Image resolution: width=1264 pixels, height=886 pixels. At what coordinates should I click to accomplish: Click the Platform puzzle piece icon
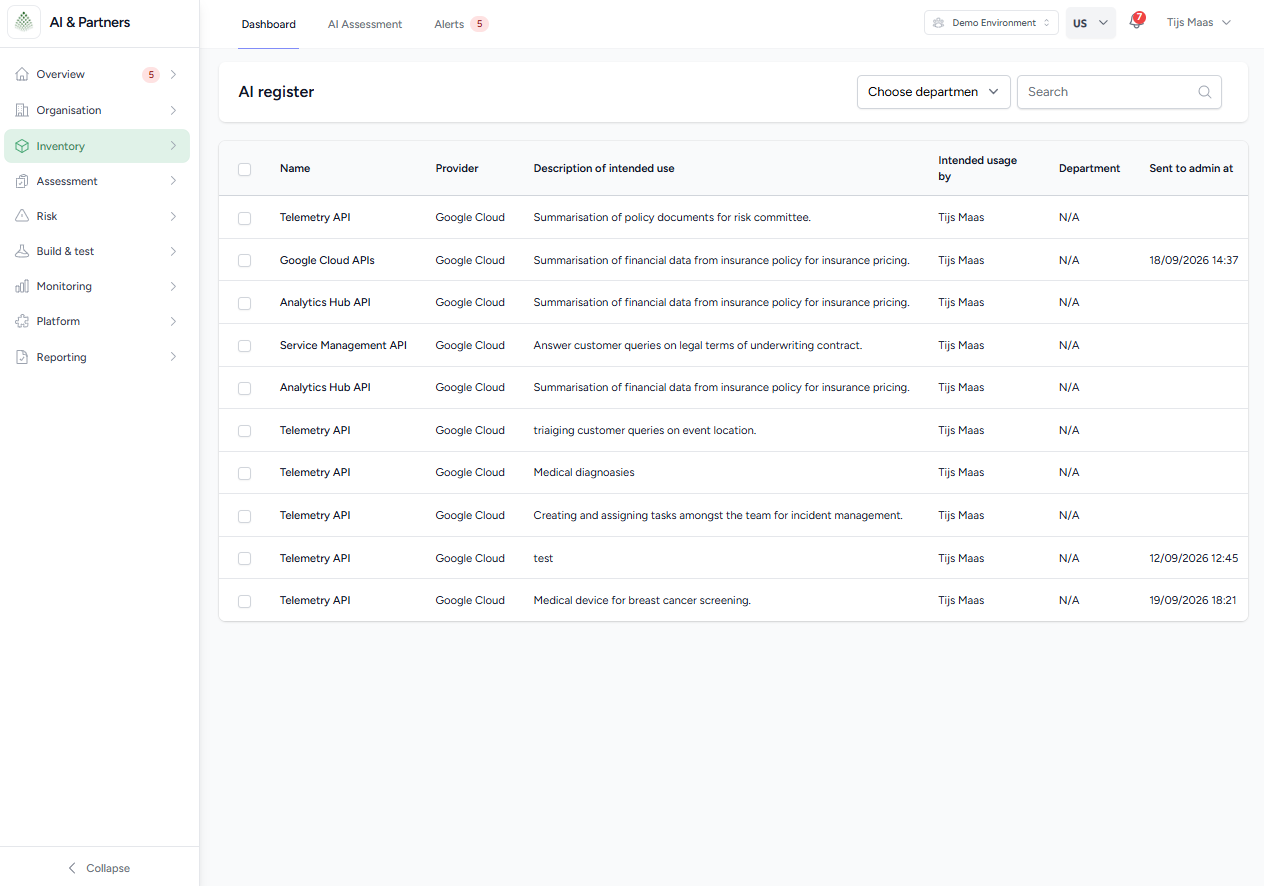click(x=22, y=321)
